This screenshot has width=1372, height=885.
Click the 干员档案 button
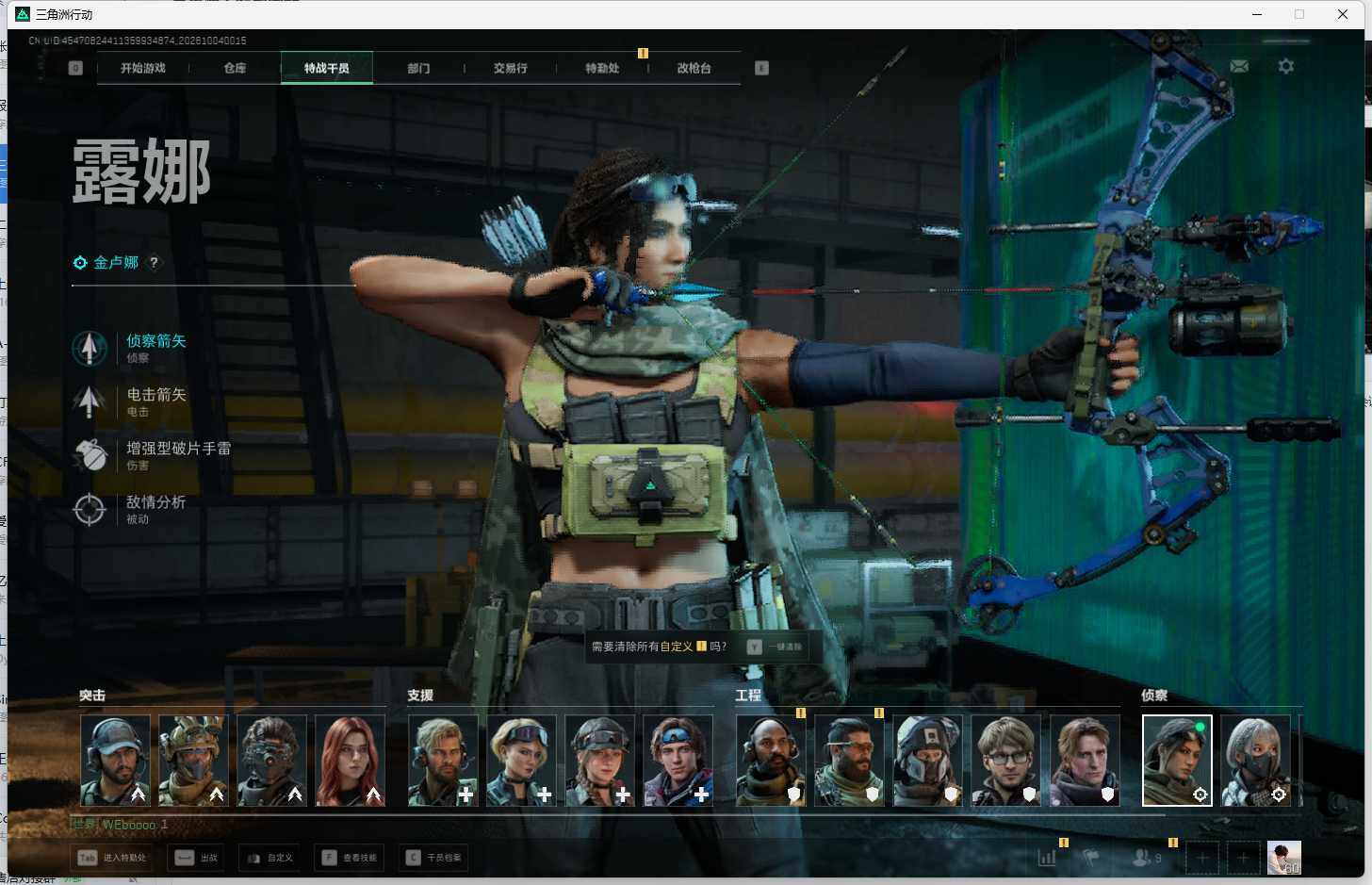tap(434, 858)
